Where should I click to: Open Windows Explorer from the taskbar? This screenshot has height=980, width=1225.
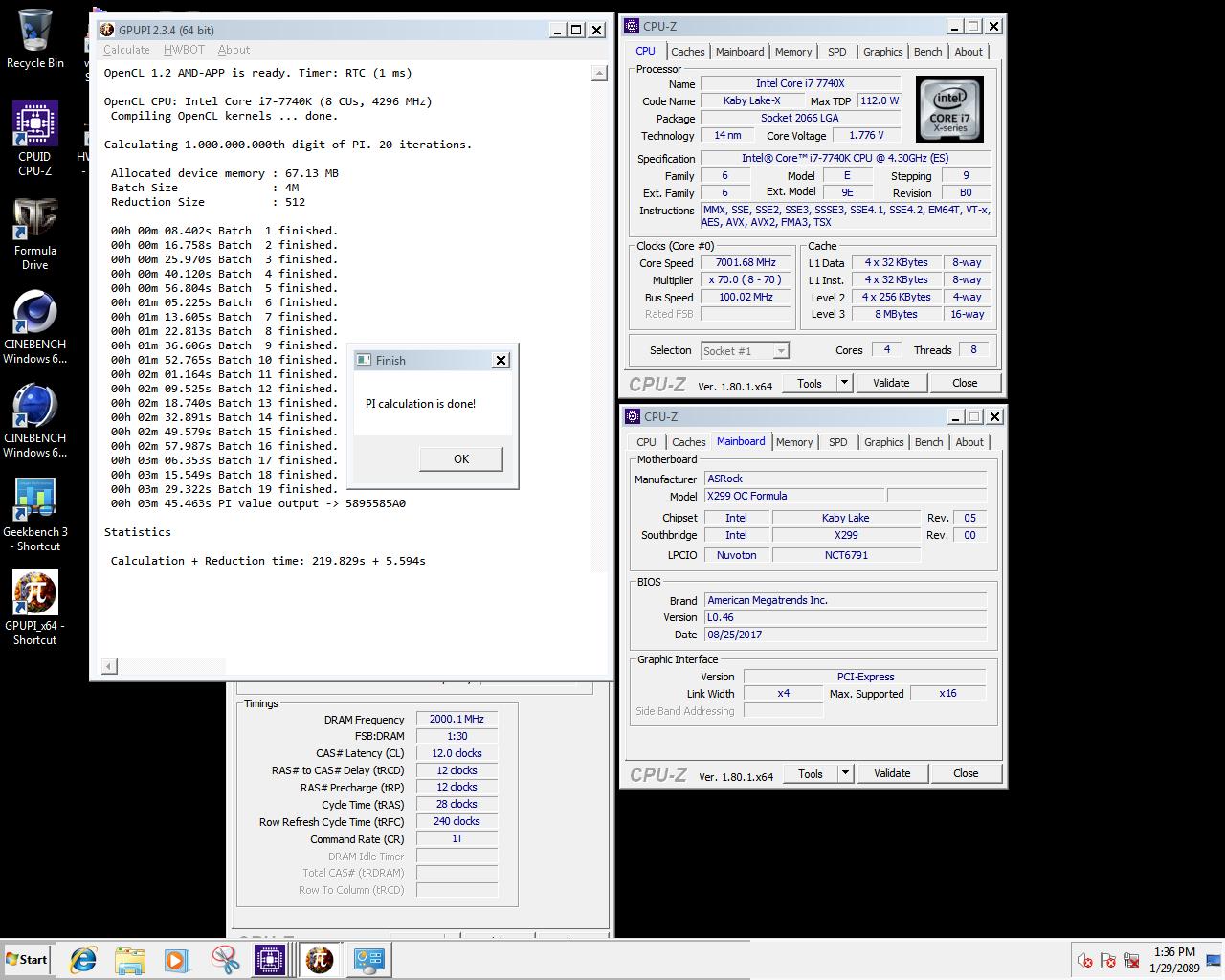[x=130, y=959]
